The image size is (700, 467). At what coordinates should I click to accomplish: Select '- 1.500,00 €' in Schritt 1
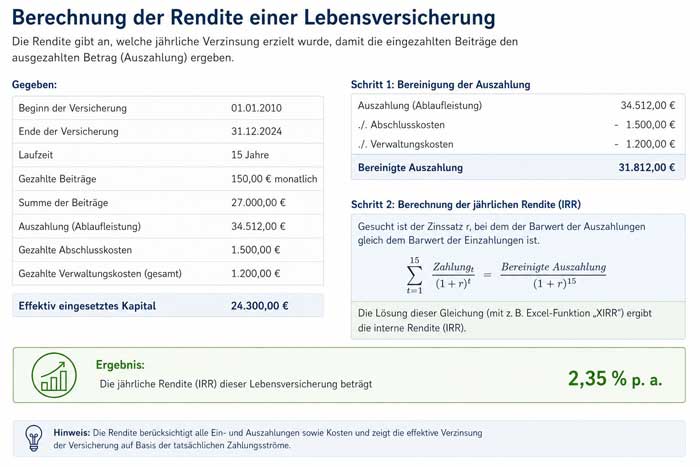(645, 125)
